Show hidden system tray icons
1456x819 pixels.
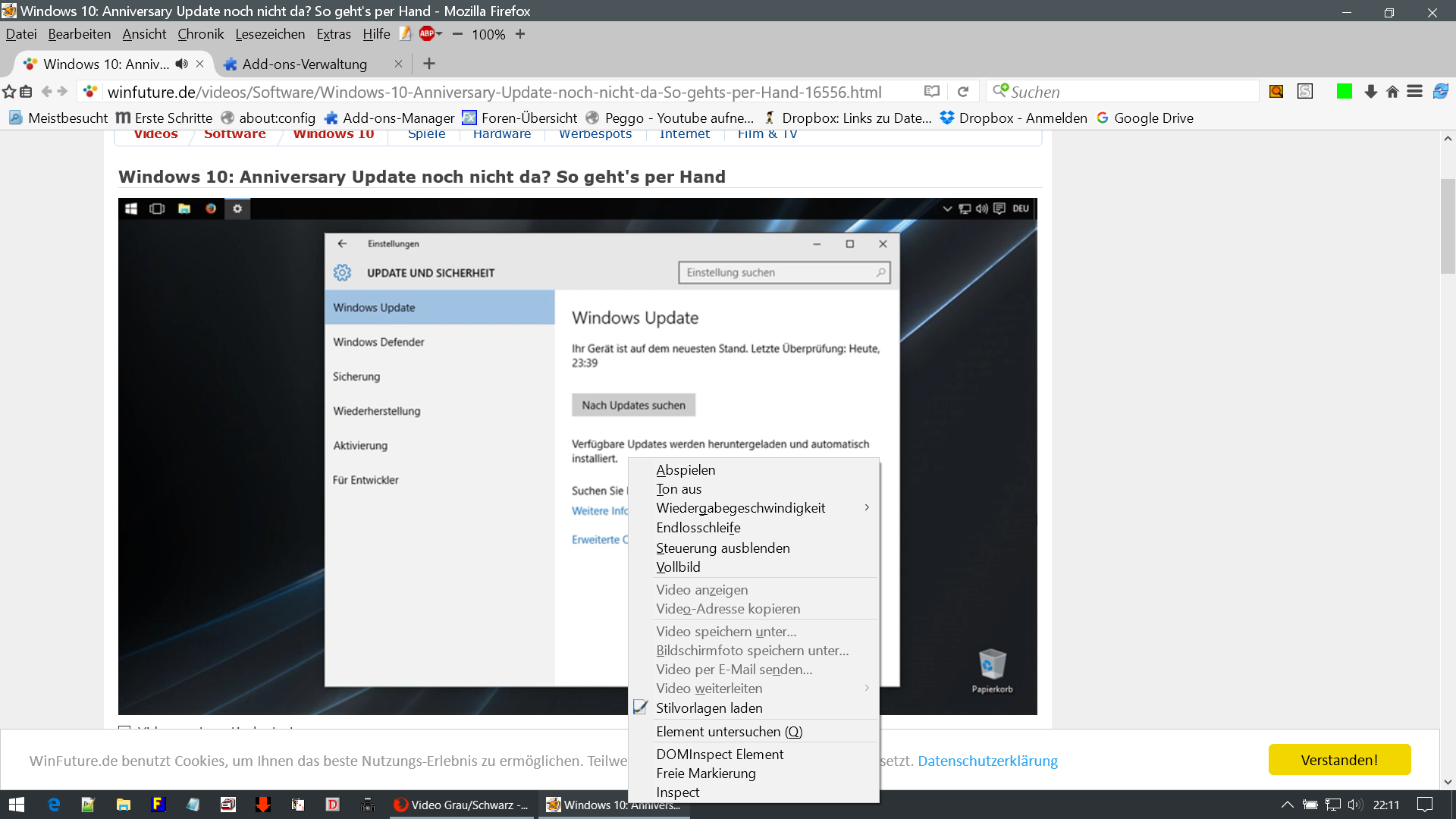tap(1287, 805)
